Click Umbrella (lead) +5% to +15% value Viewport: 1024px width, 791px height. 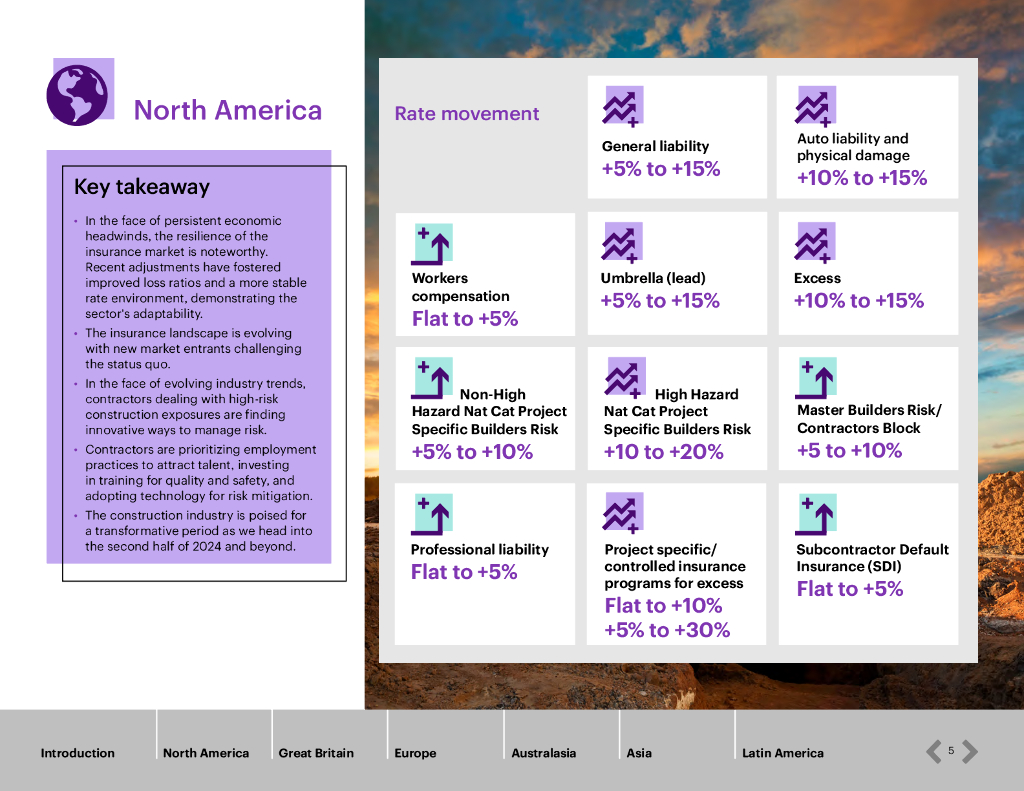tap(660, 300)
